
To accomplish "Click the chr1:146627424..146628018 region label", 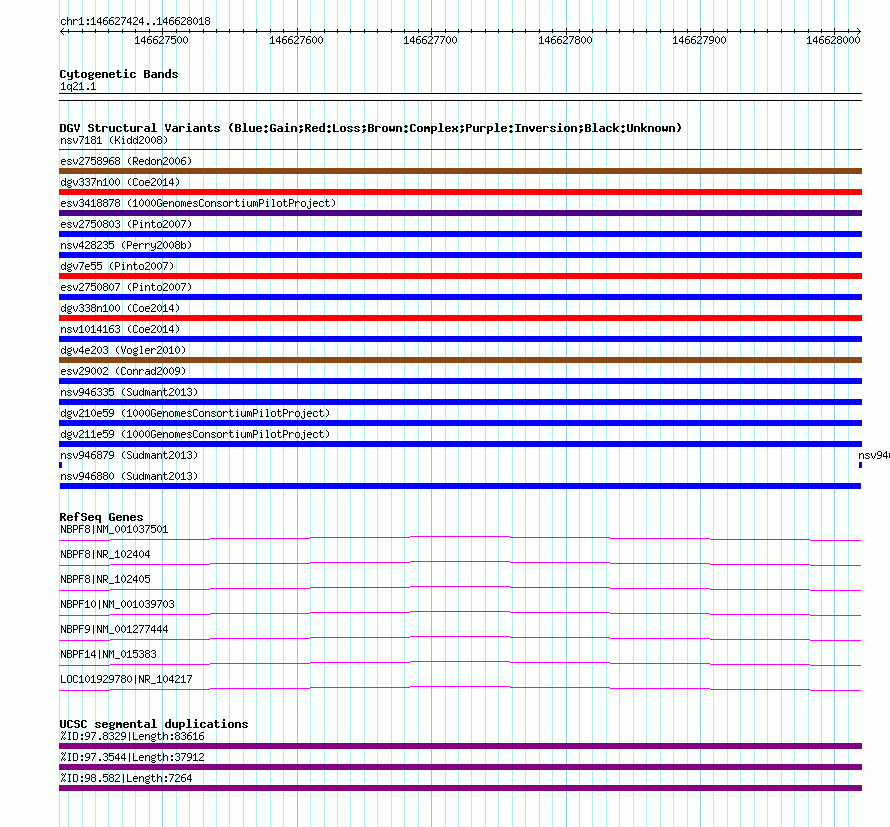I will (x=135, y=21).
